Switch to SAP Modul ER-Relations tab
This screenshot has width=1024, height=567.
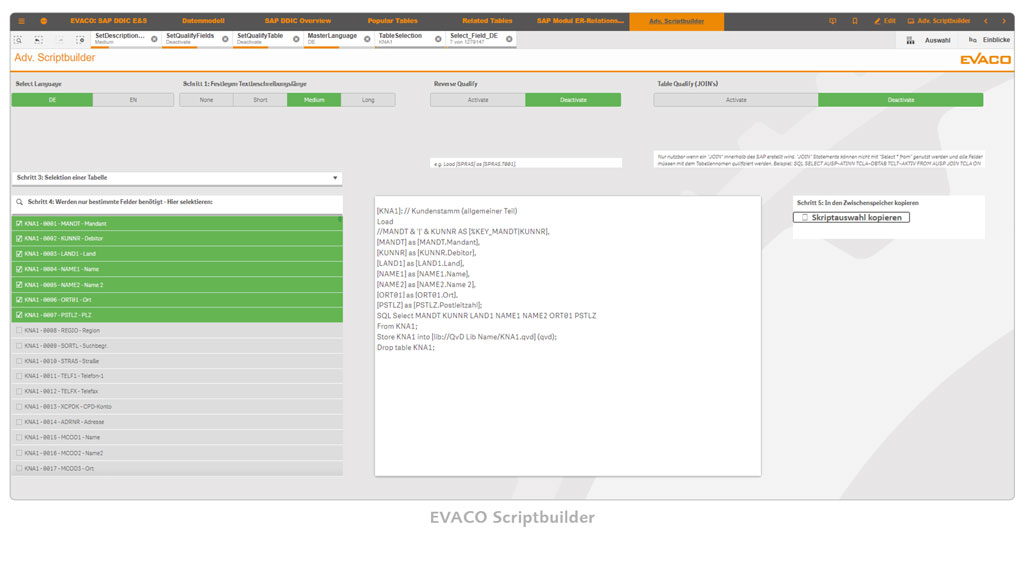(581, 21)
